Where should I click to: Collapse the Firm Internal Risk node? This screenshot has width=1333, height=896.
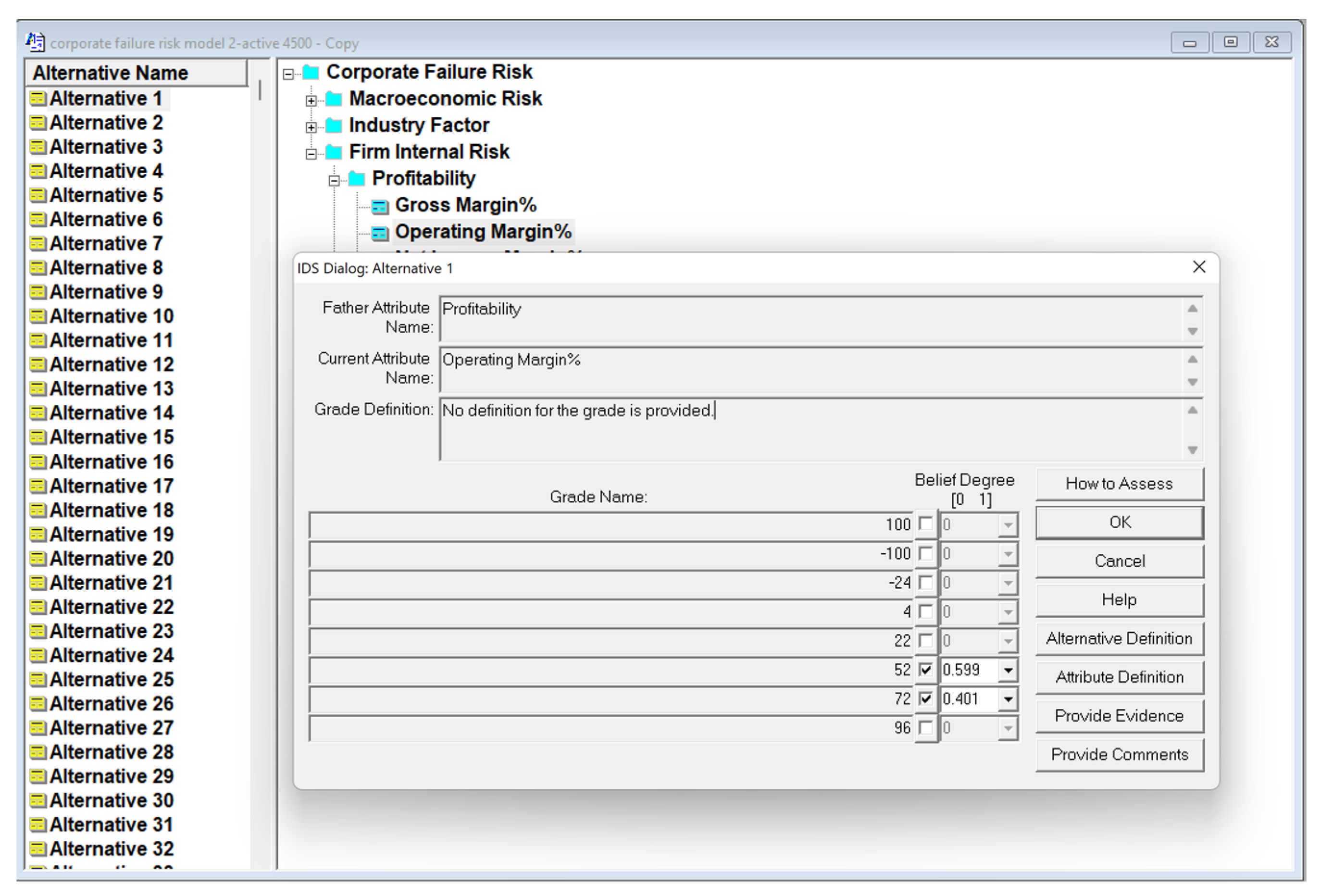pos(311,154)
